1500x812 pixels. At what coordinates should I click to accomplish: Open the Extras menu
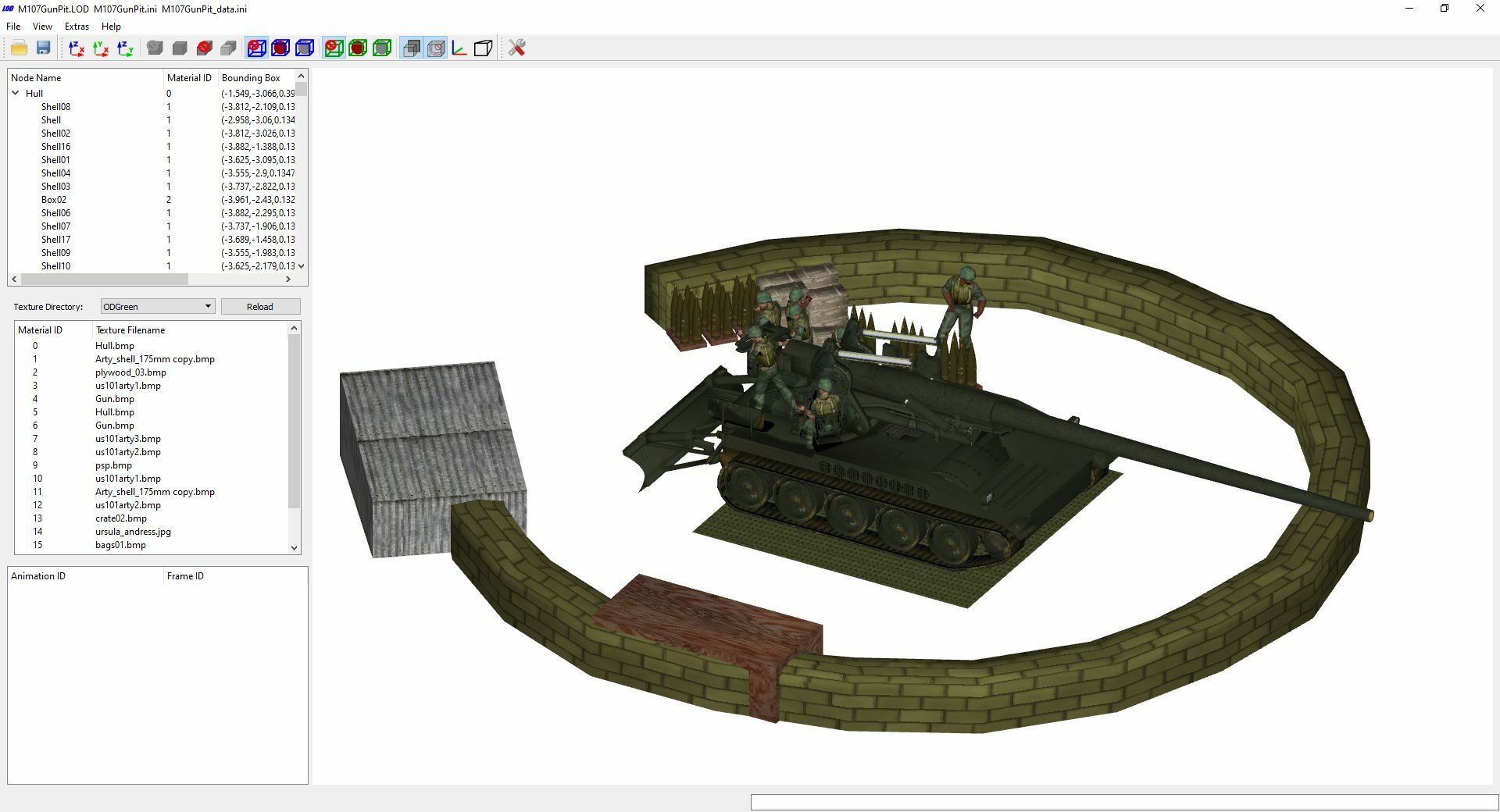point(77,26)
